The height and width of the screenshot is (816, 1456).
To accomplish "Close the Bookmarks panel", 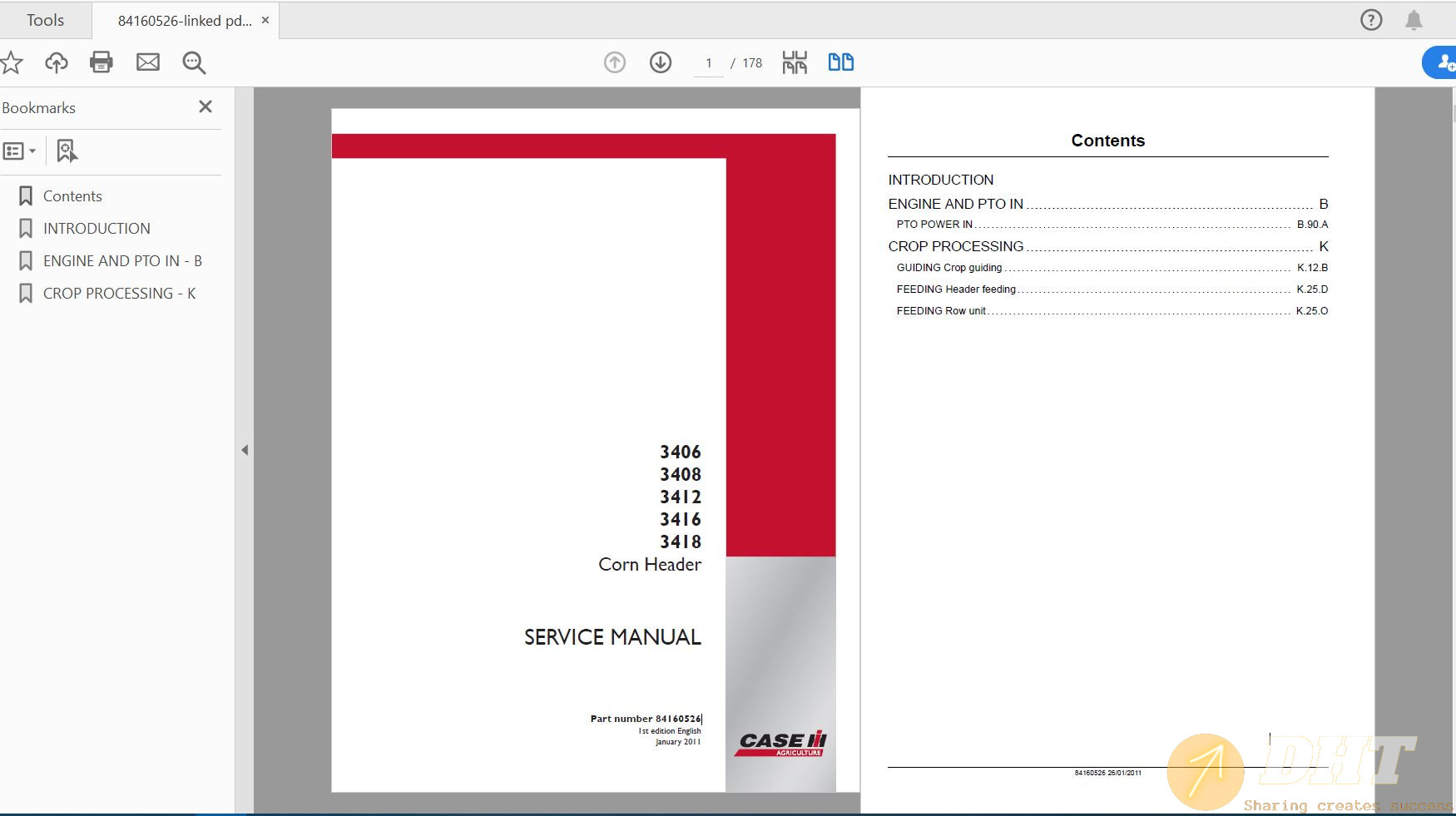I will pyautogui.click(x=206, y=106).
